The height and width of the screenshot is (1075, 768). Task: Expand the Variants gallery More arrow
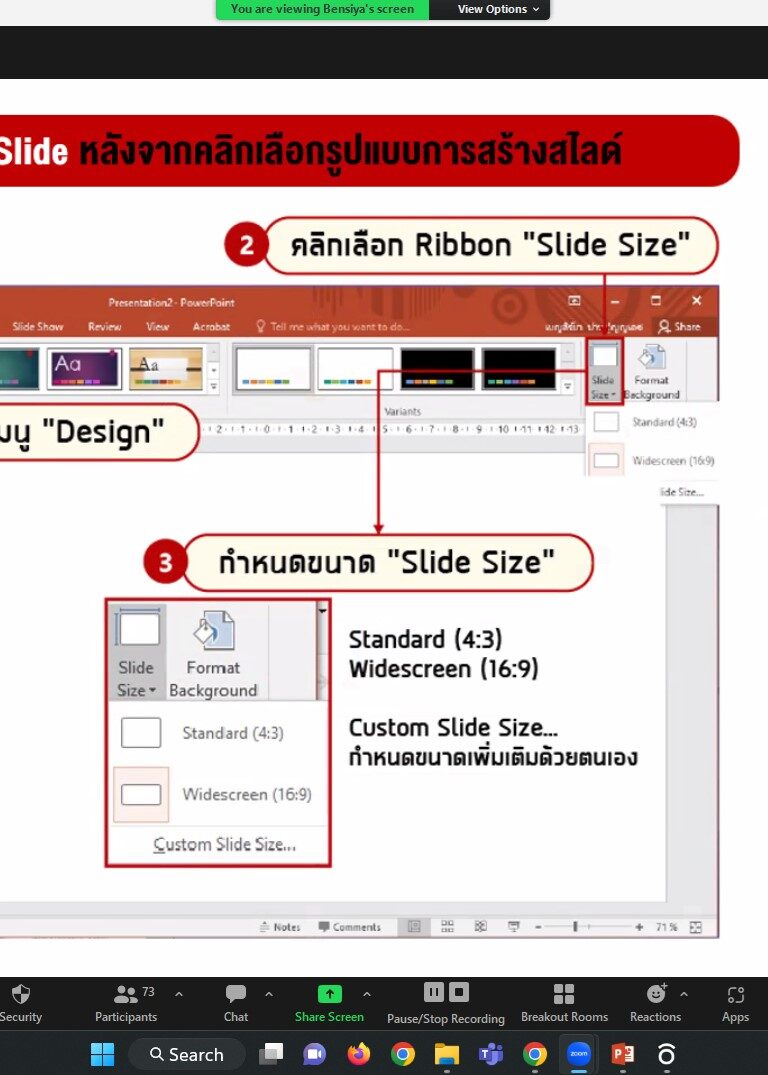(568, 387)
